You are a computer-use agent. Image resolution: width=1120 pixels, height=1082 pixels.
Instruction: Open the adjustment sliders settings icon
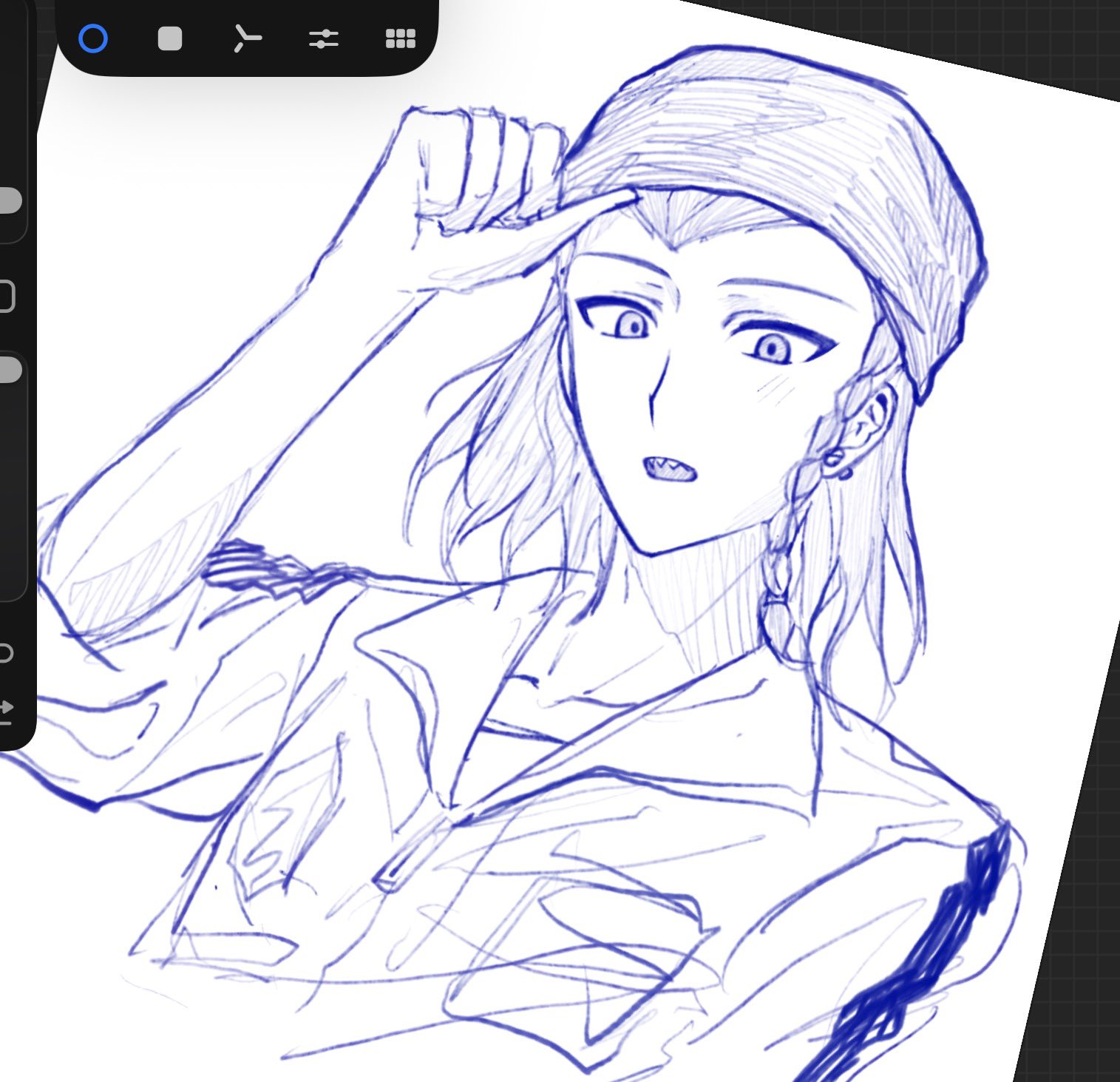(324, 38)
